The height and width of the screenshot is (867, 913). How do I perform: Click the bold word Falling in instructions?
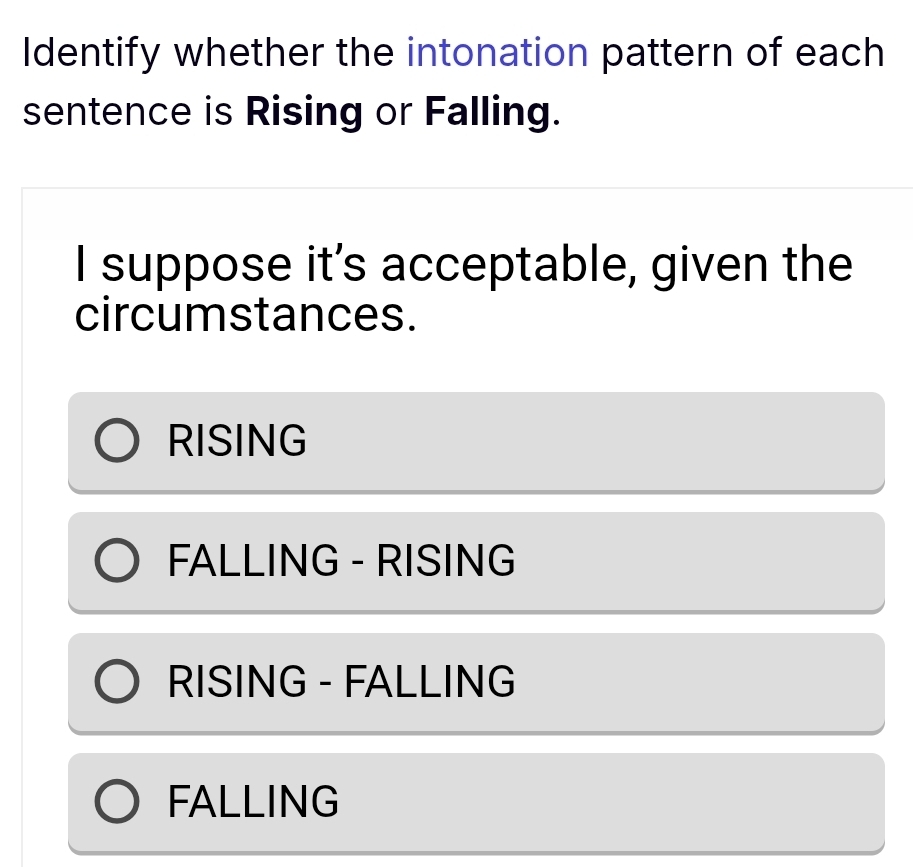(x=487, y=112)
